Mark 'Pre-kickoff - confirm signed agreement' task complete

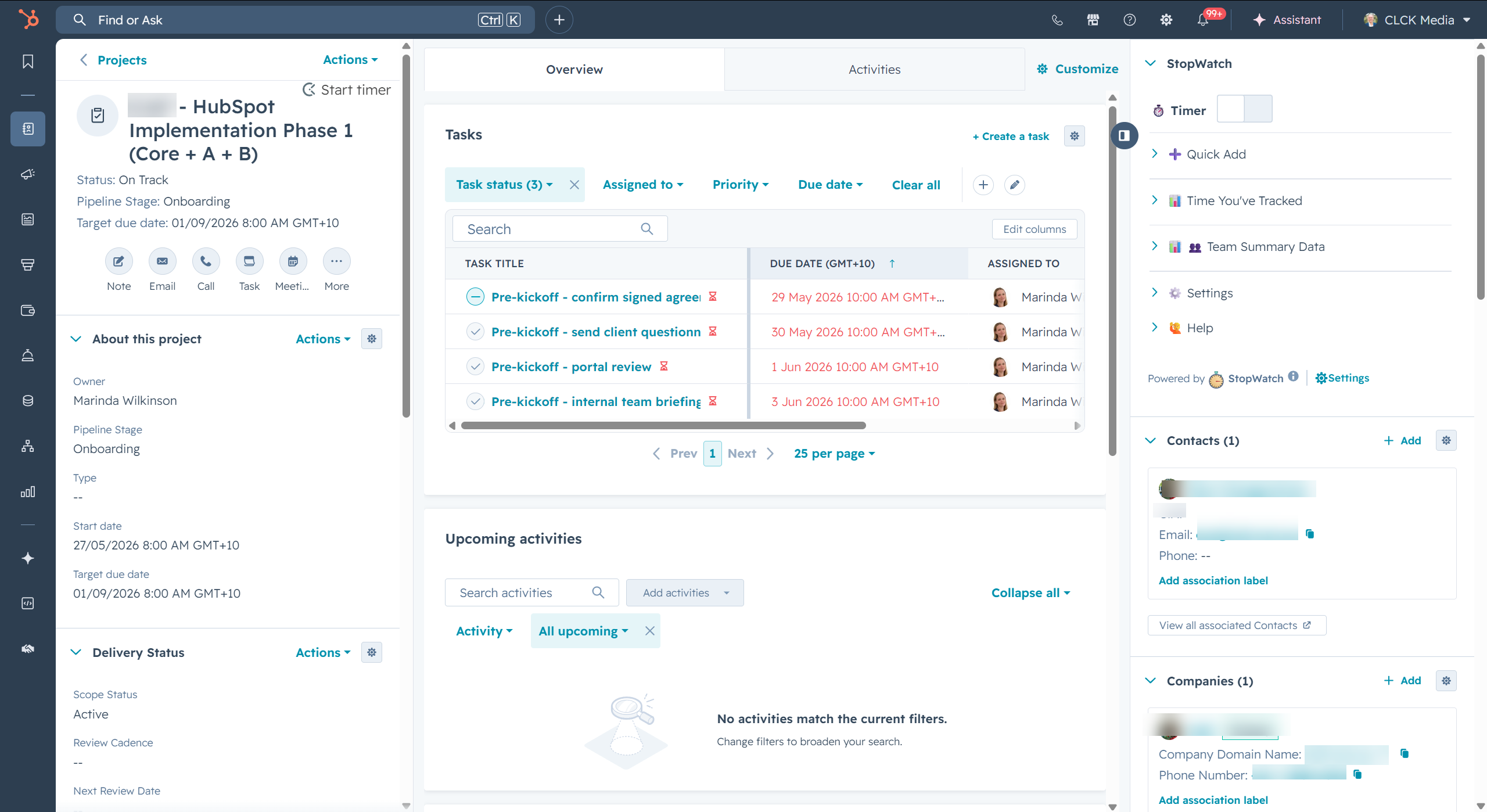(x=475, y=297)
